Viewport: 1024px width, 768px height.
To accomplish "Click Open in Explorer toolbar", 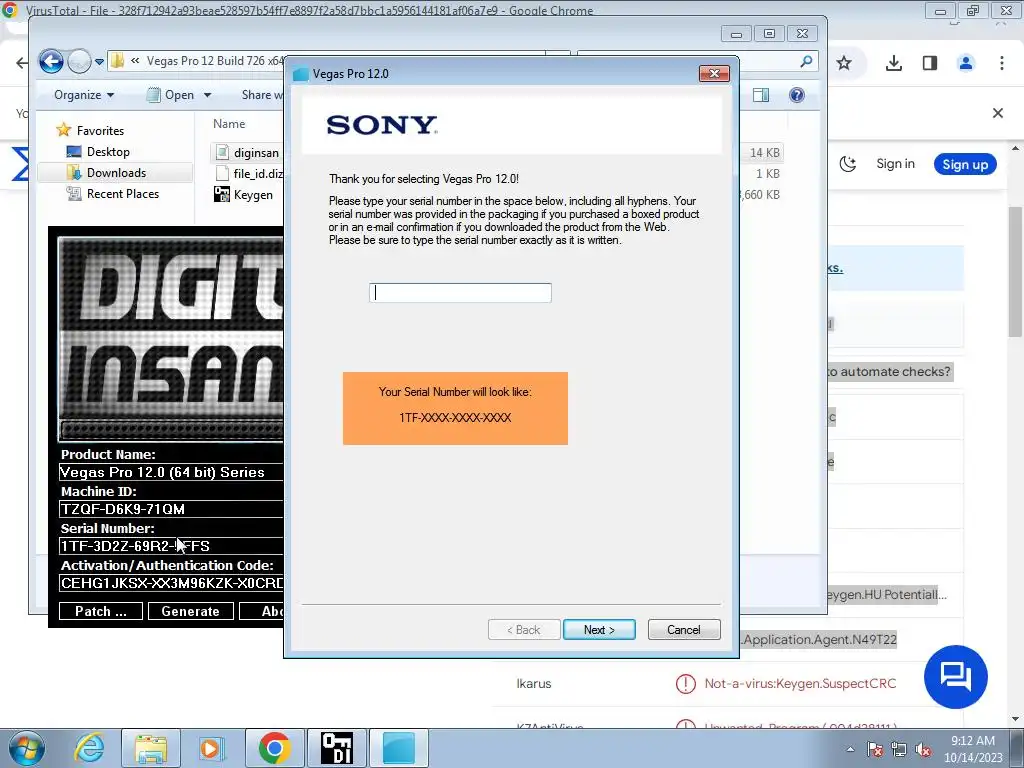I will click(x=171, y=95).
